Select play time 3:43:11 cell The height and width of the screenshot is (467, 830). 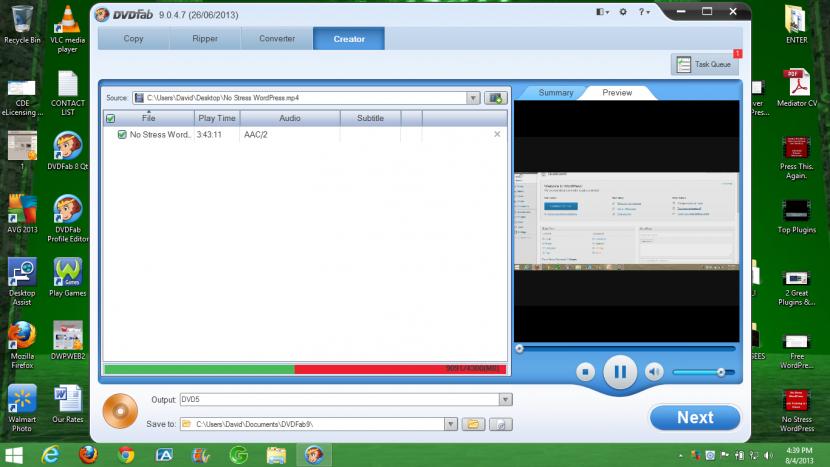coord(209,134)
